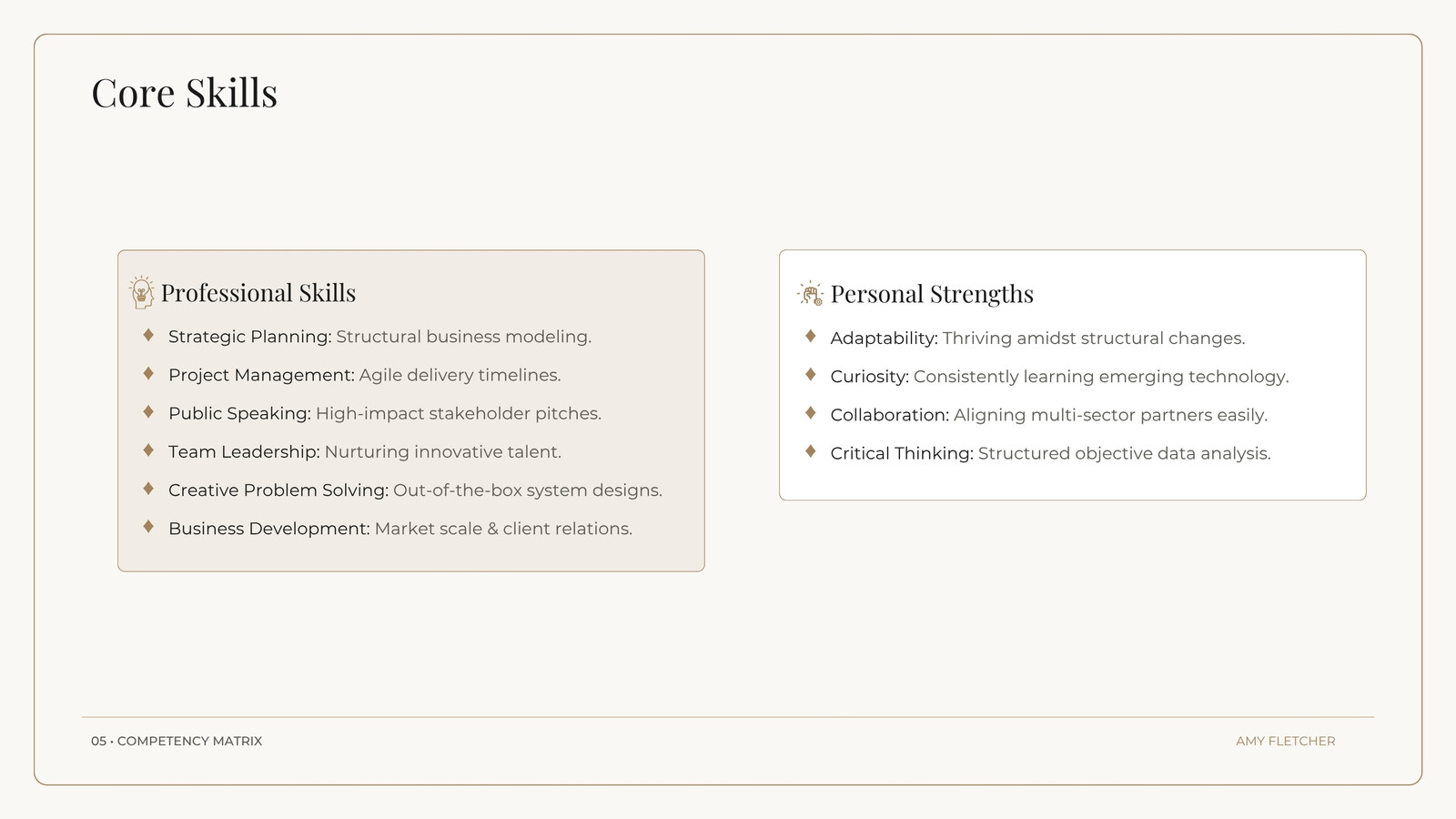Click the Business Development line text
Screen dimensions: 1456x819
tap(400, 529)
